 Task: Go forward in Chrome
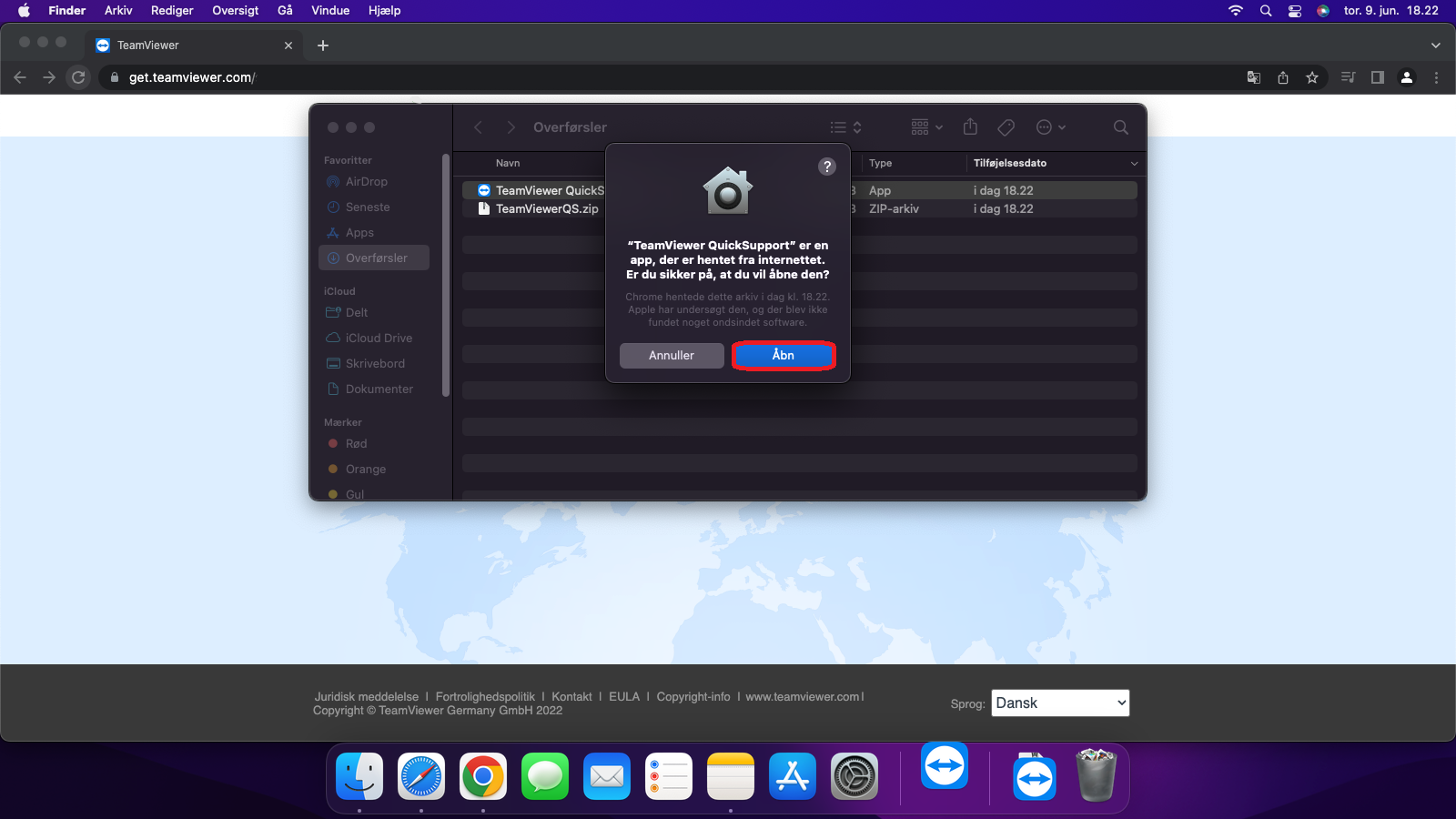click(x=49, y=77)
